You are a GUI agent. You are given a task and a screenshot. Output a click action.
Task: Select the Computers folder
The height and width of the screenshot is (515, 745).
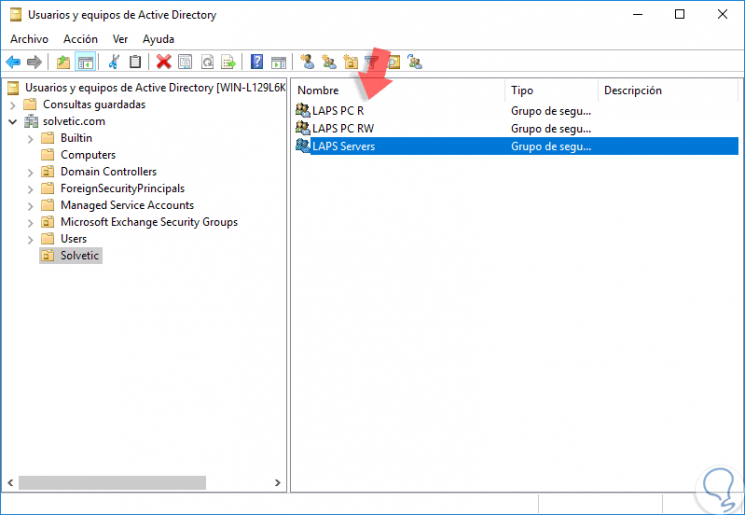tap(88, 154)
